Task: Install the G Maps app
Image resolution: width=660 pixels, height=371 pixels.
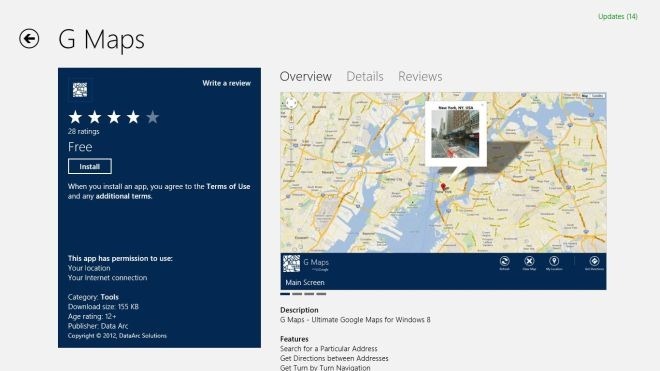Action: tap(90, 166)
